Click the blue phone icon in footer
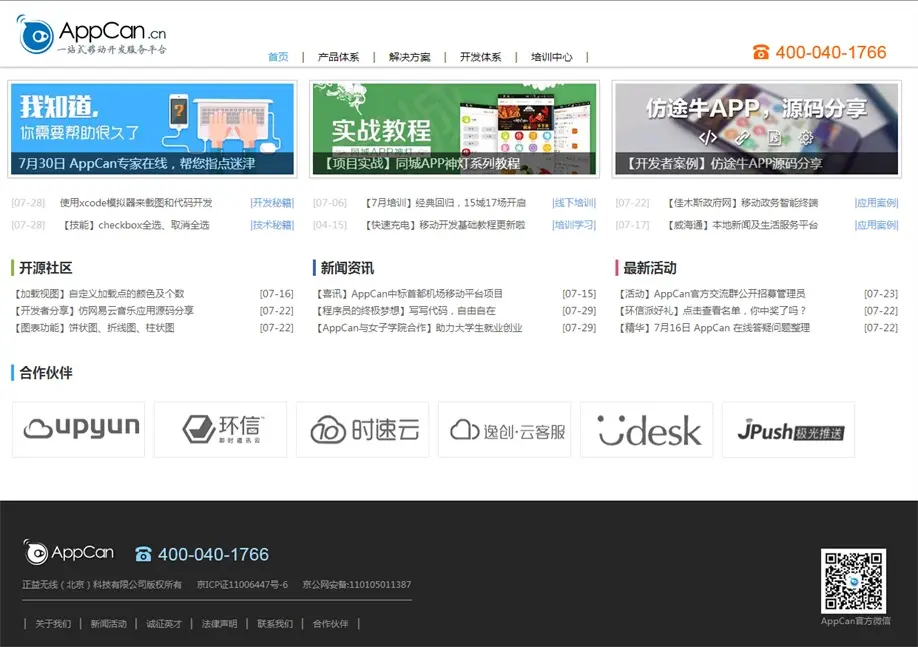The width and height of the screenshot is (918, 647). point(143,554)
